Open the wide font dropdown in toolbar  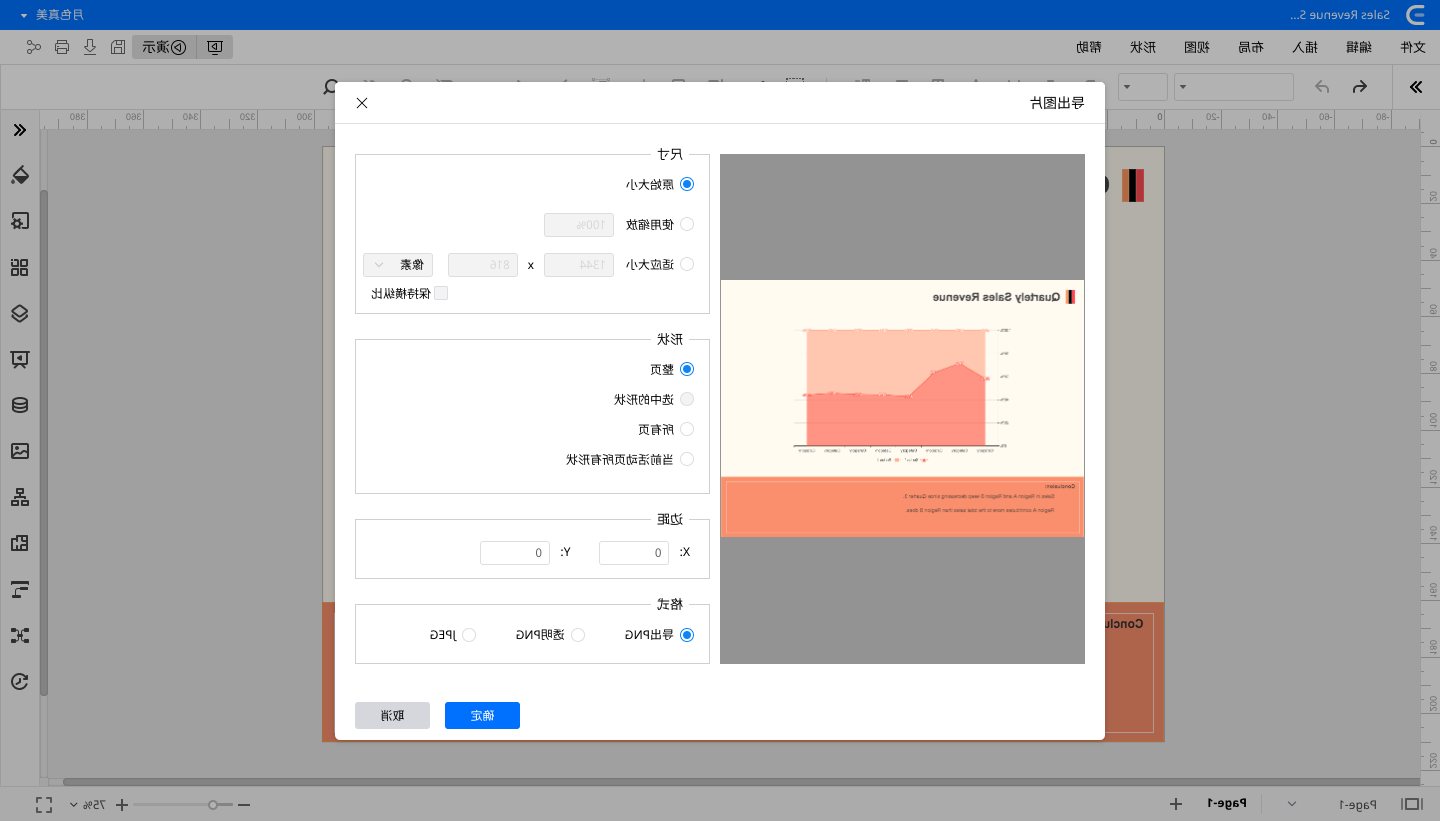(x=1233, y=87)
